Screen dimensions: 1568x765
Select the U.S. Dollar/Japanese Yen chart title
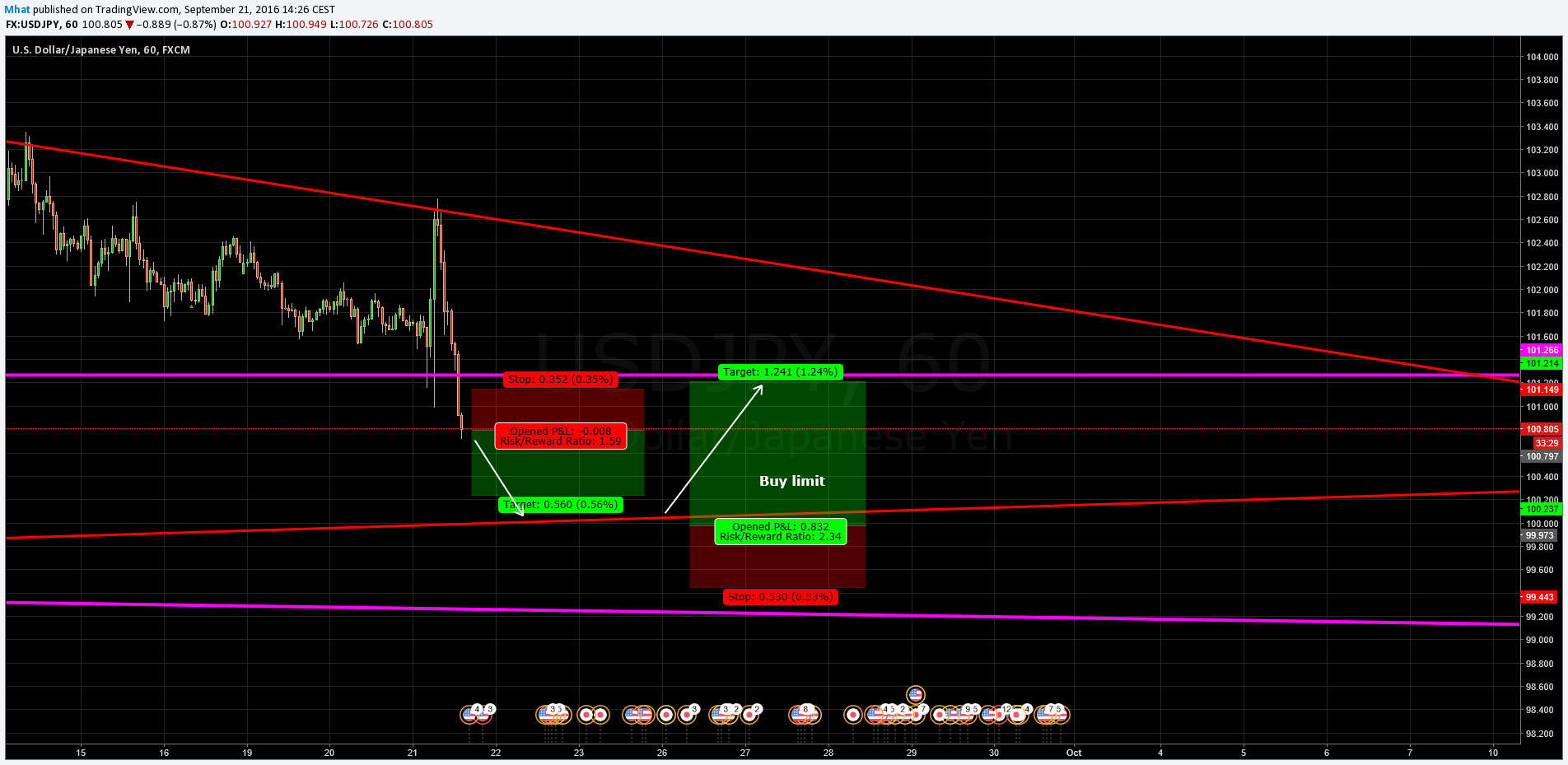(101, 50)
